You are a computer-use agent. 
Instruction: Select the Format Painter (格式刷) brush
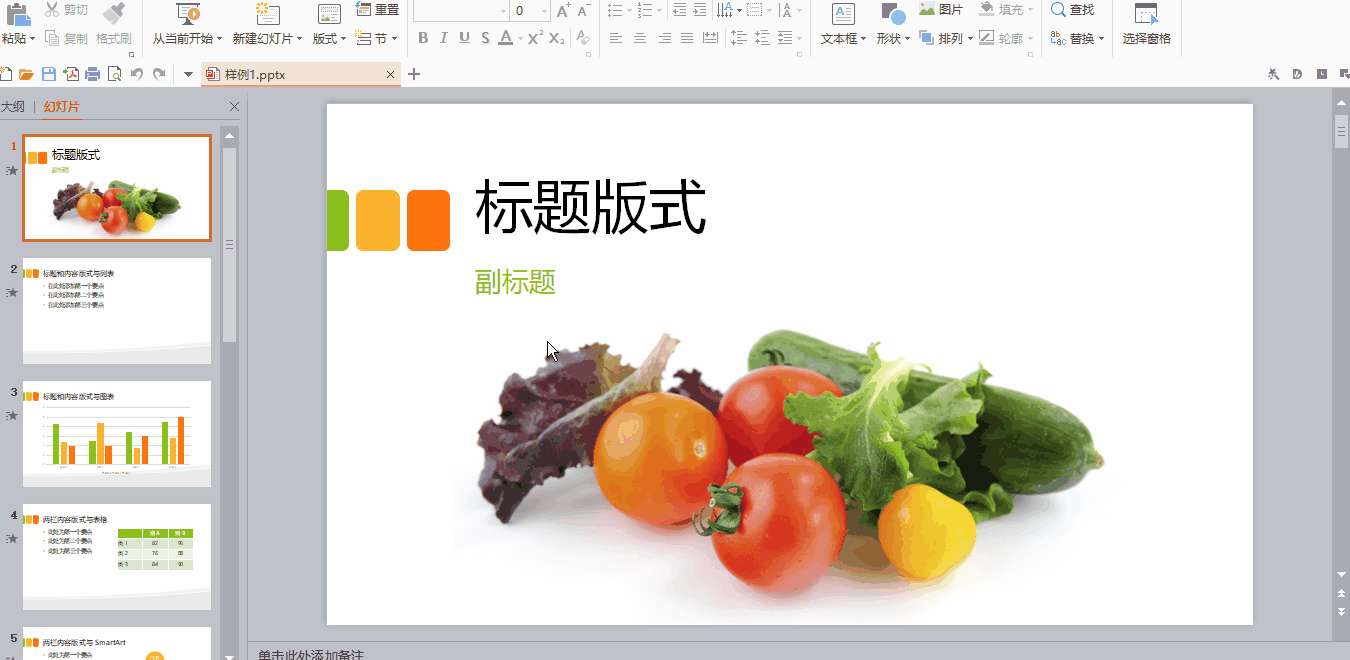click(x=114, y=12)
